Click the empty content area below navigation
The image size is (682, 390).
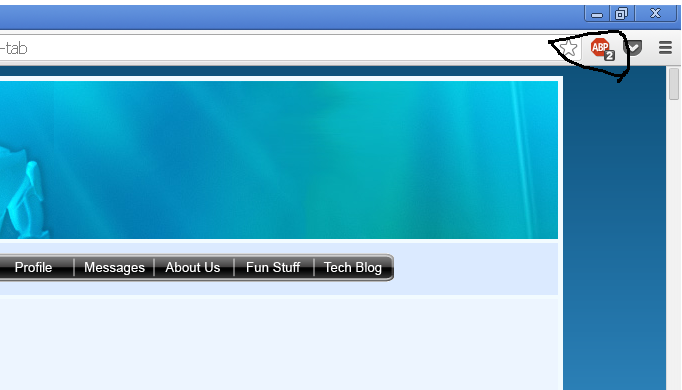point(279,343)
